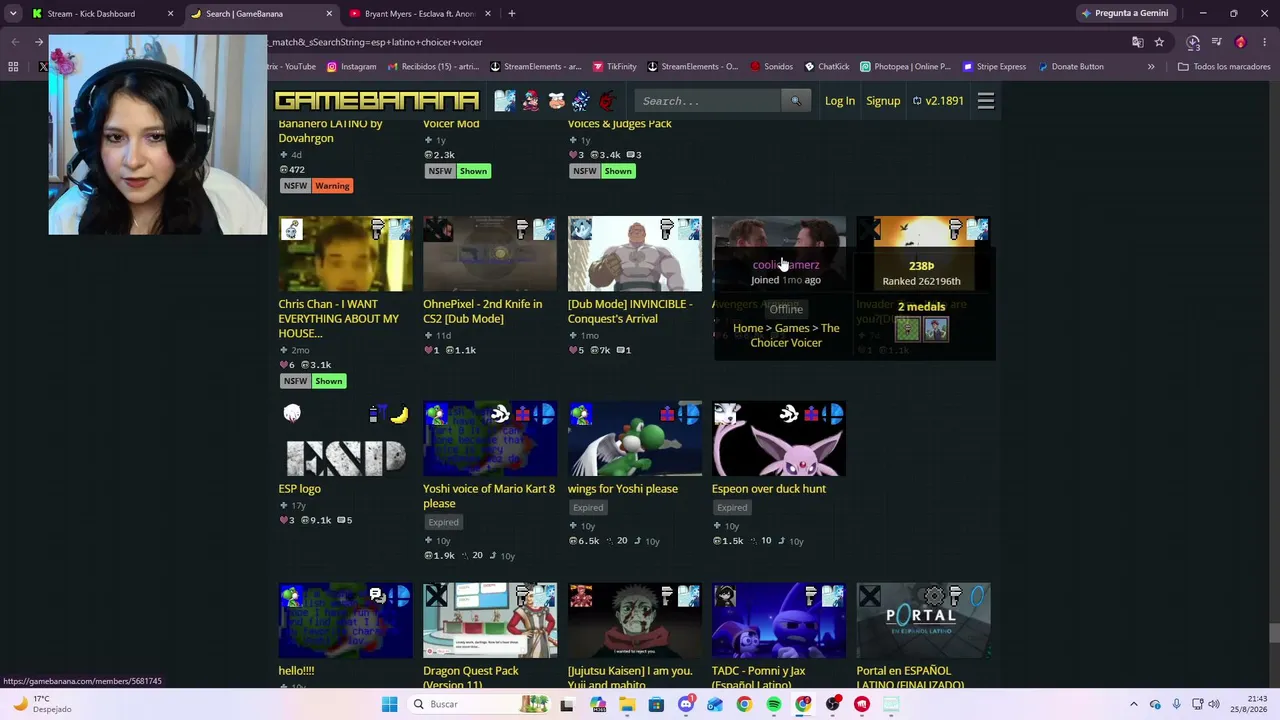
Task: Open Chris Chan mod thumbnail
Action: 345,254
